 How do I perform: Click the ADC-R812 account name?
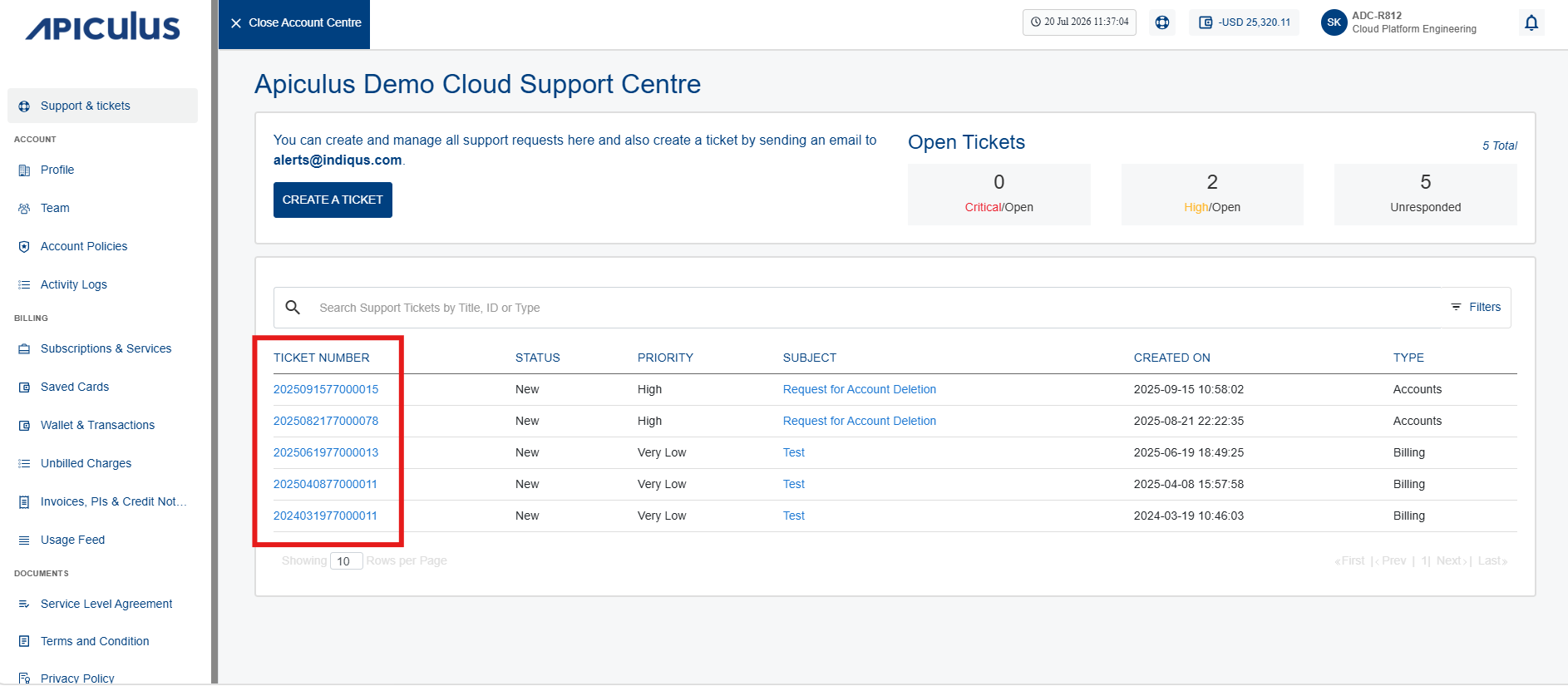(x=1377, y=16)
